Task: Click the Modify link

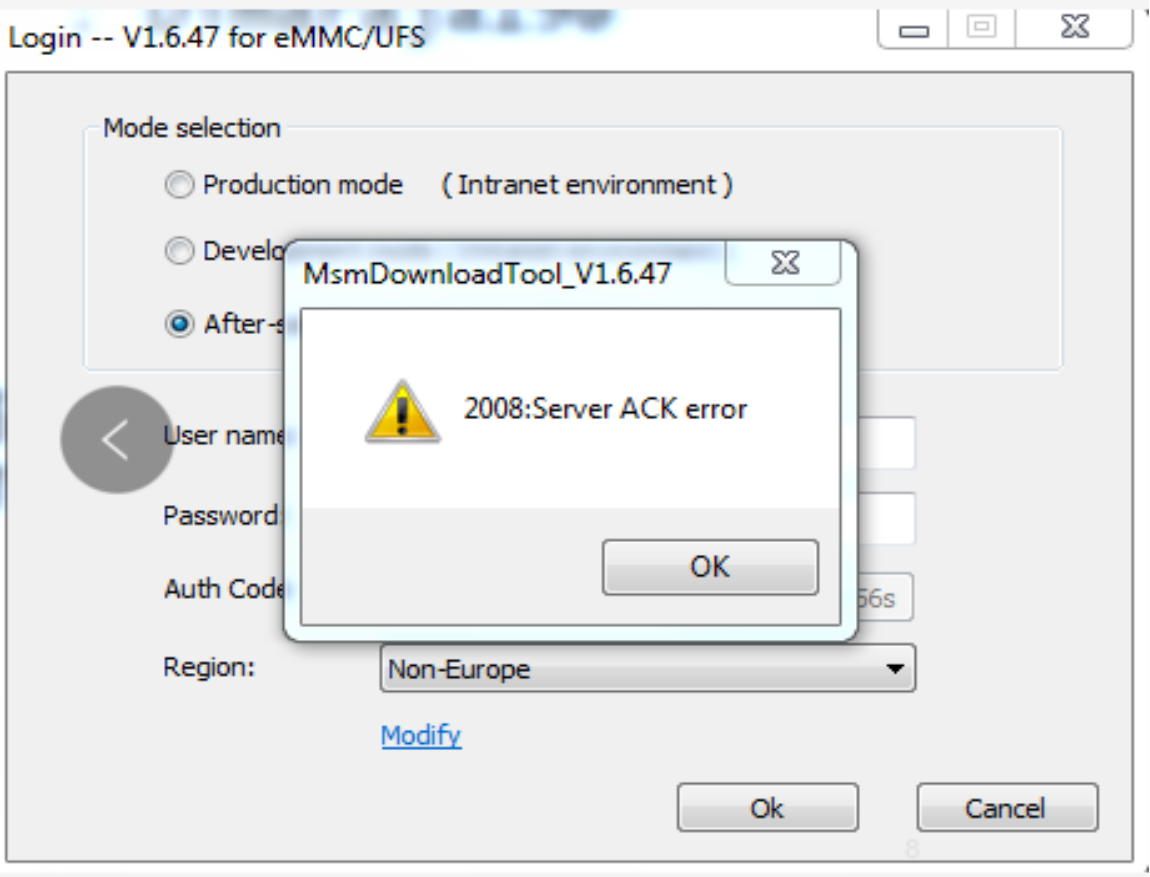Action: click(x=421, y=736)
